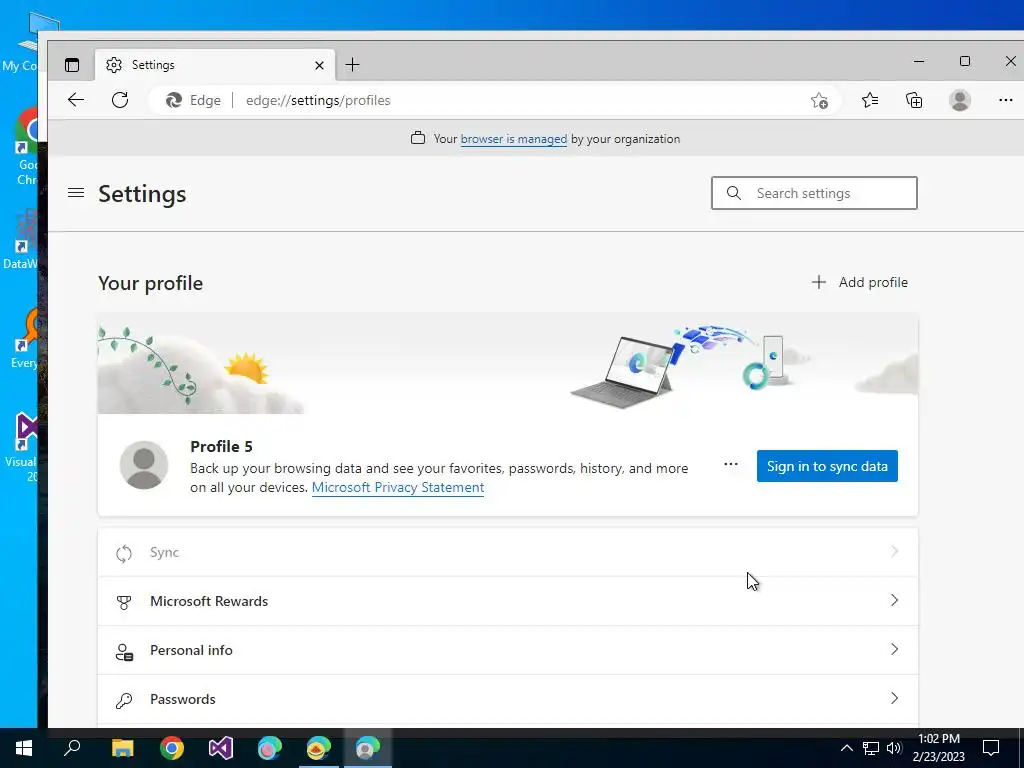This screenshot has height=768, width=1024.
Task: Open the browser is managed link
Action: click(513, 138)
